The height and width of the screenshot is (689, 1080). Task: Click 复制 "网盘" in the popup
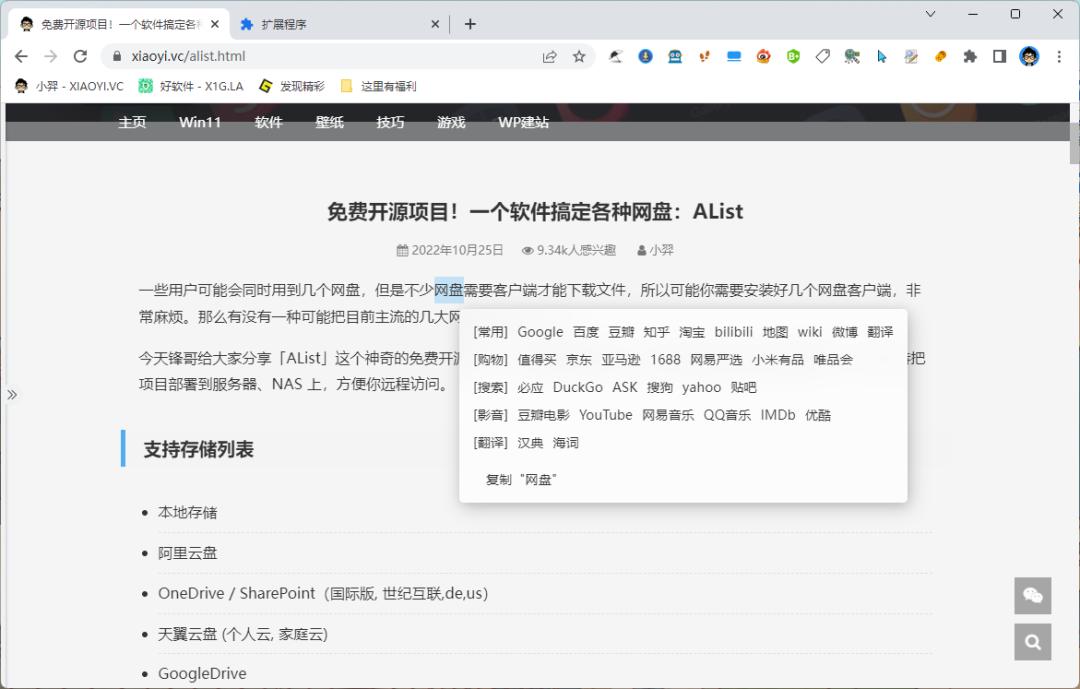point(520,479)
